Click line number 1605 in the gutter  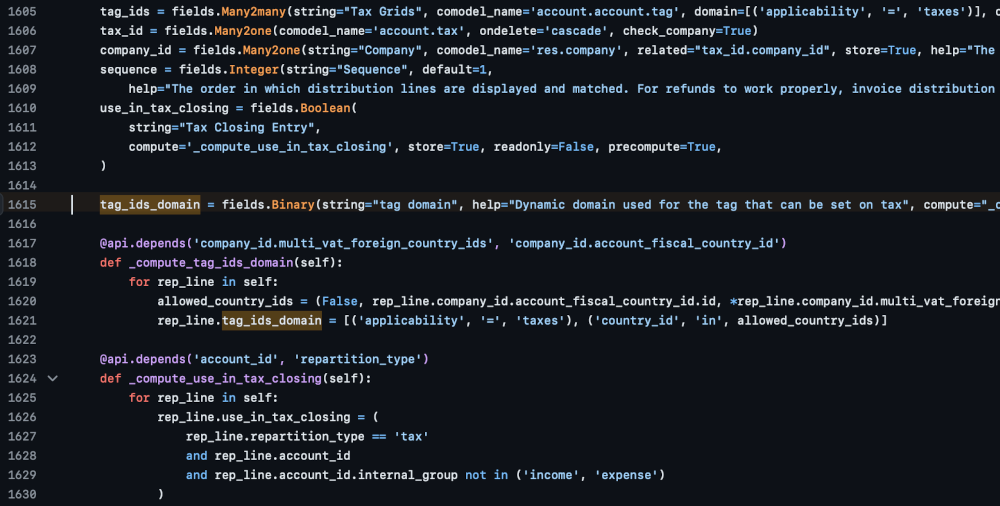point(20,12)
